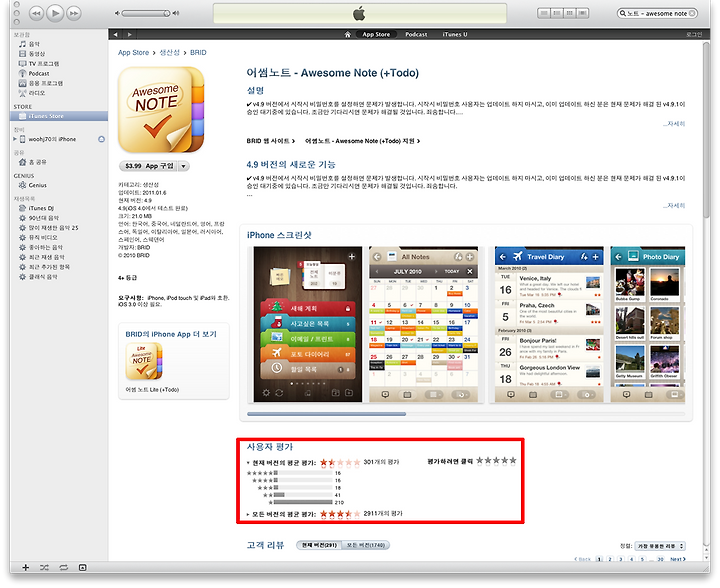
Task: Expand 4.9 new features 자세히 link
Action: pos(674,206)
